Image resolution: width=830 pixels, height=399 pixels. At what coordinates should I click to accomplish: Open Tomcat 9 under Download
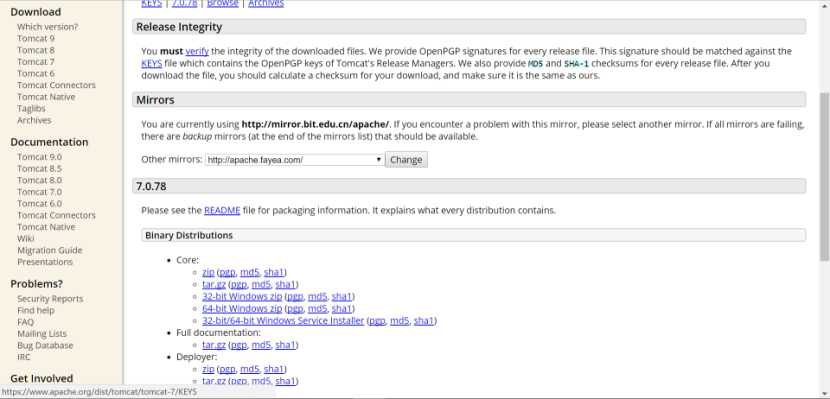click(x=35, y=38)
